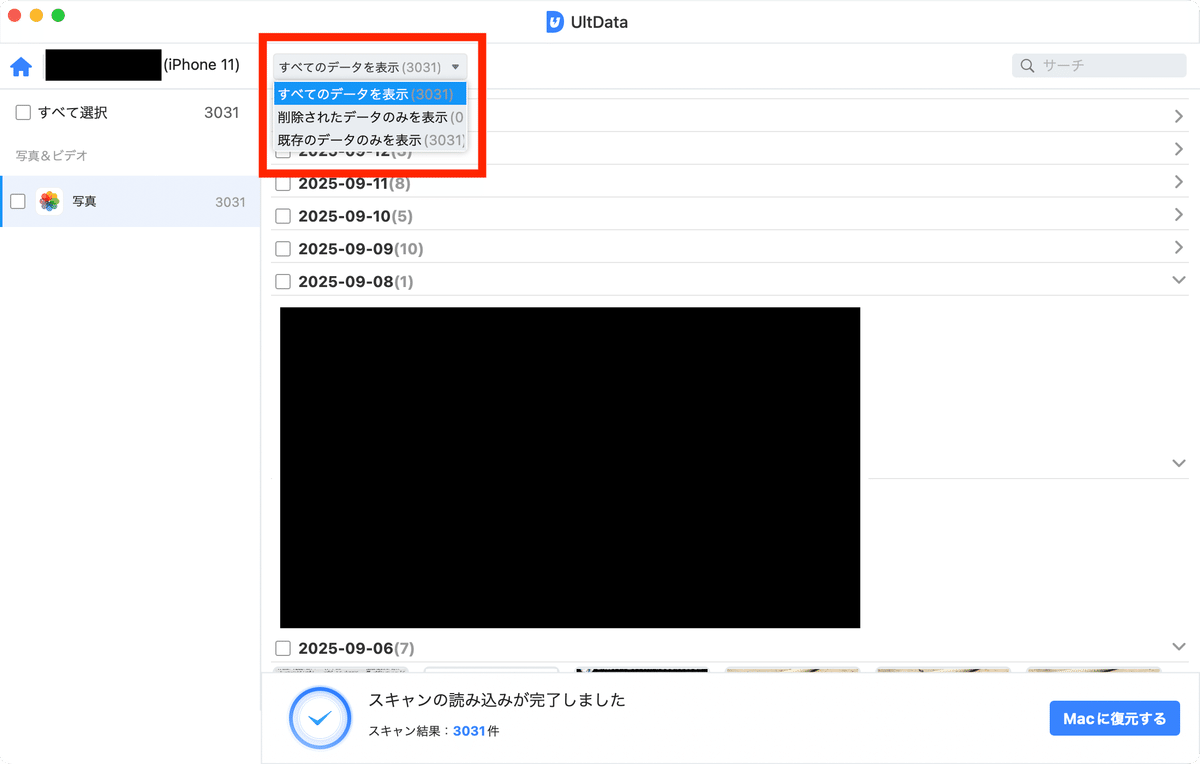Click the blue home icon in the sidebar

click(x=19, y=64)
